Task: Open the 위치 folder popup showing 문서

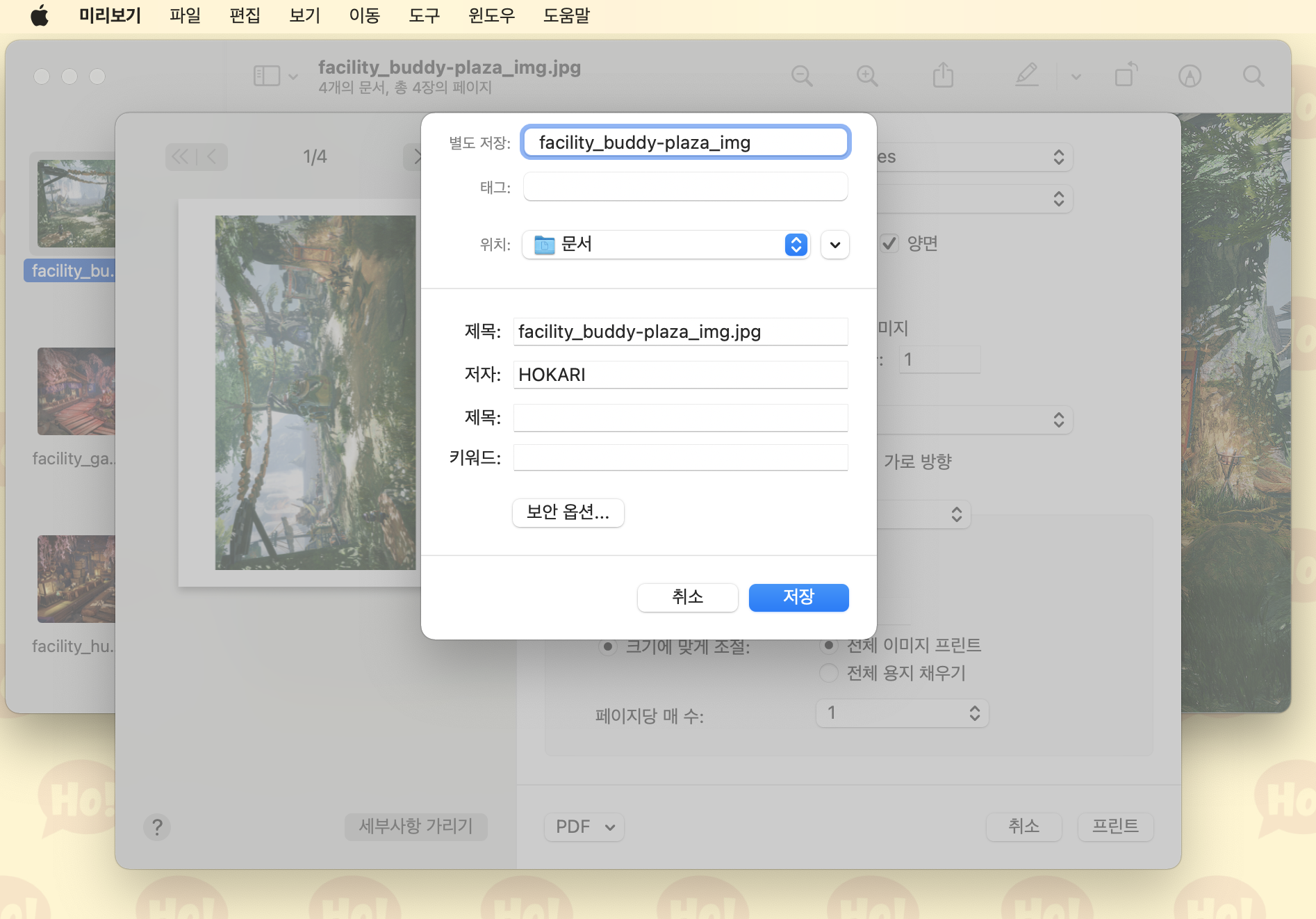Action: pyautogui.click(x=666, y=245)
